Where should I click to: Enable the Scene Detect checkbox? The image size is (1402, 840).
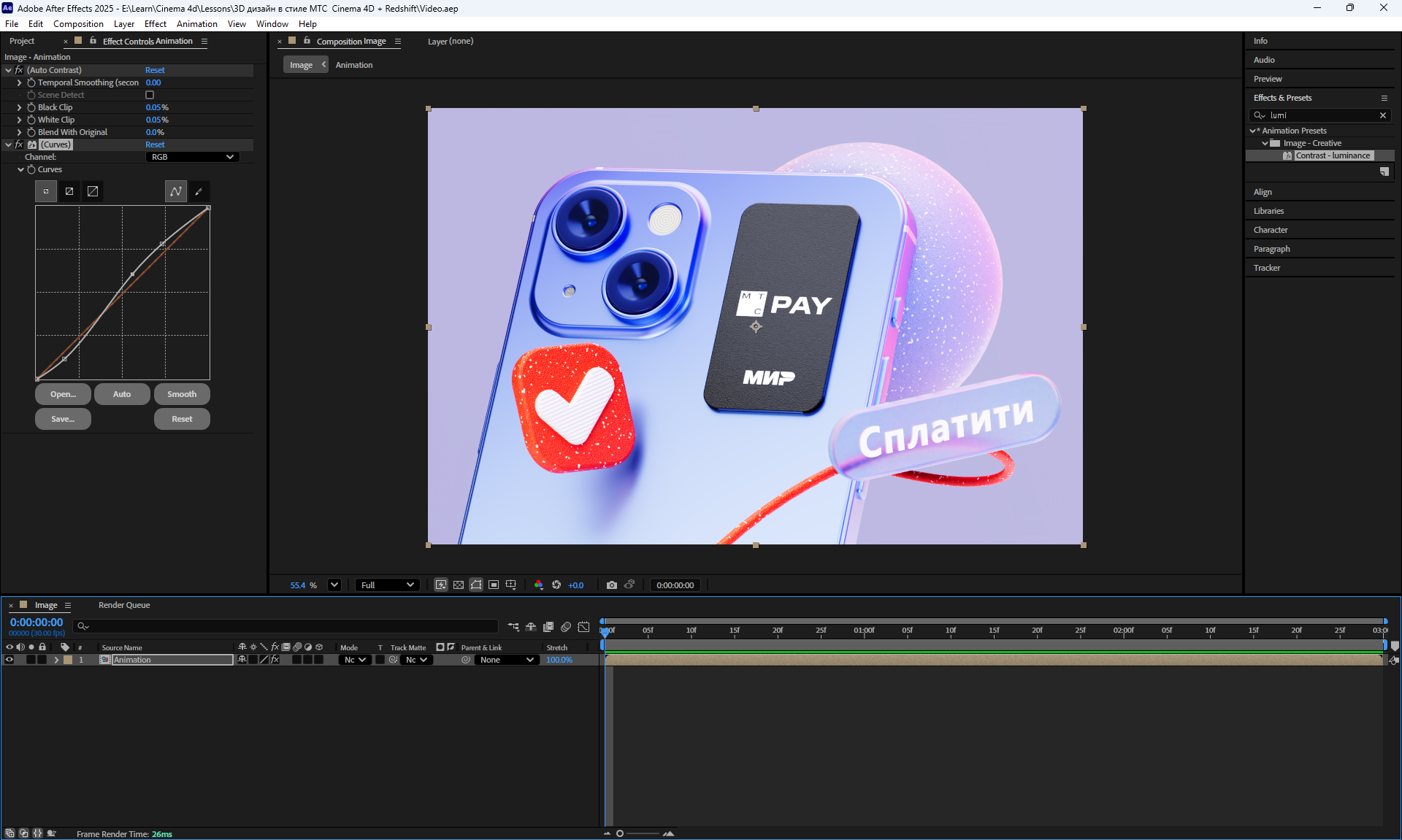click(150, 95)
